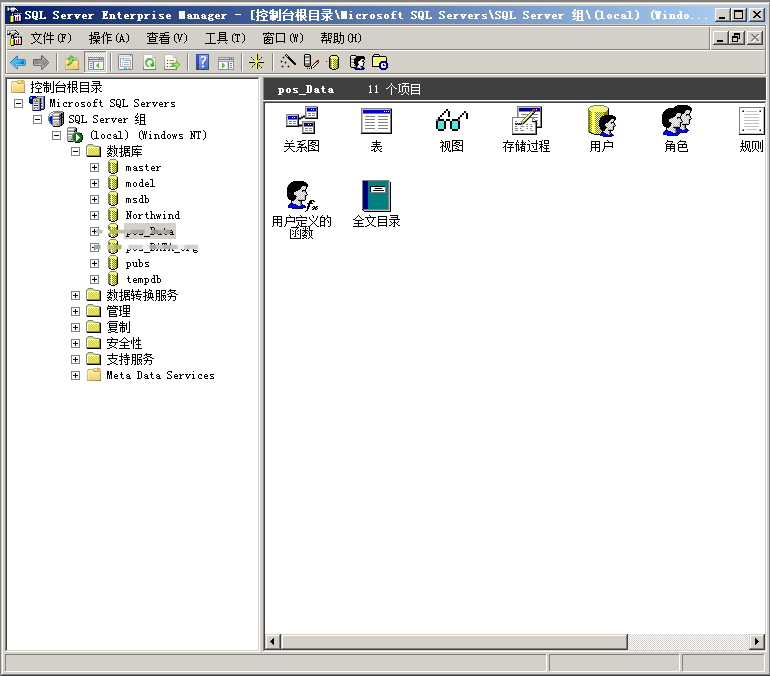Viewport: 770px width, 676px height.
Task: Select Meta Data Services tree item
Action: (160, 375)
